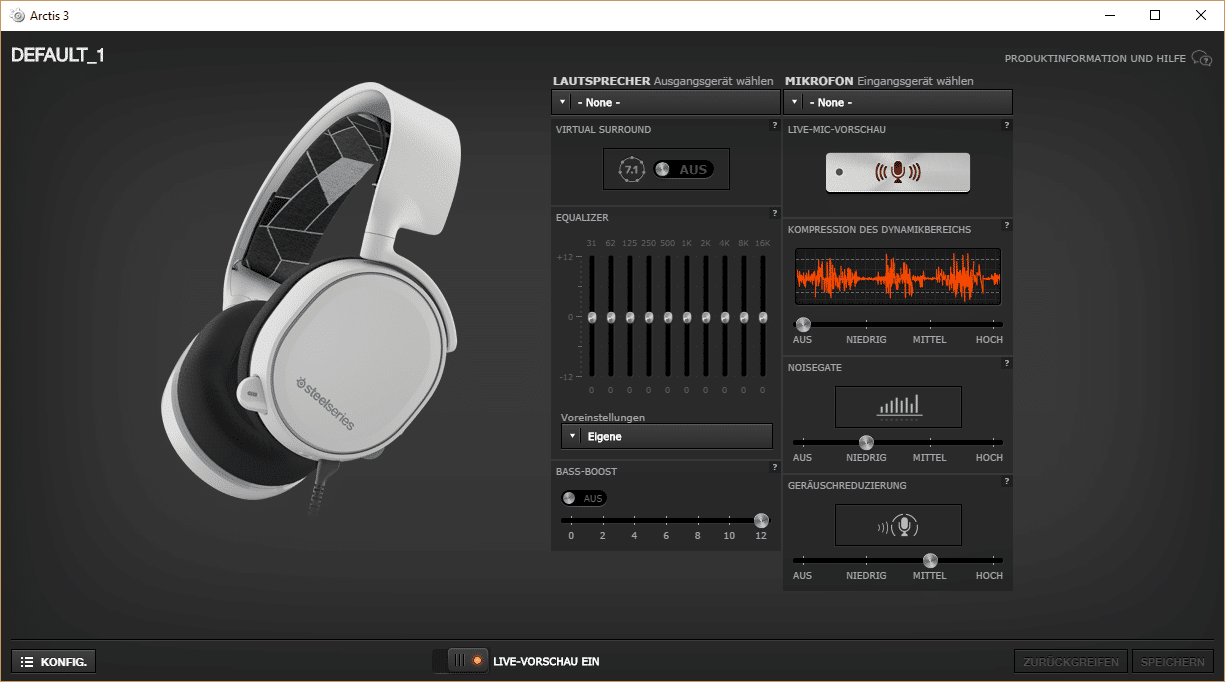Click the 1K equalizer band slider handle
This screenshot has width=1225, height=682.
click(687, 317)
